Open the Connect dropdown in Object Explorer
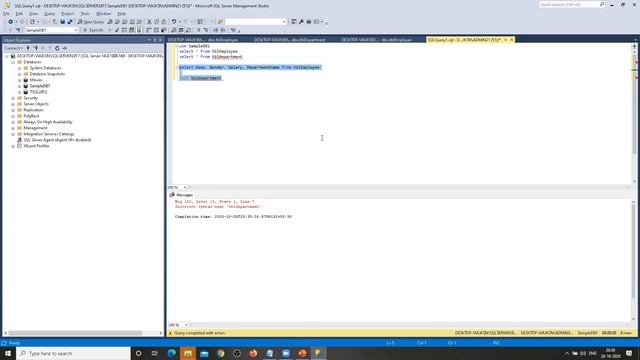The width and height of the screenshot is (640, 360). click(x=13, y=48)
